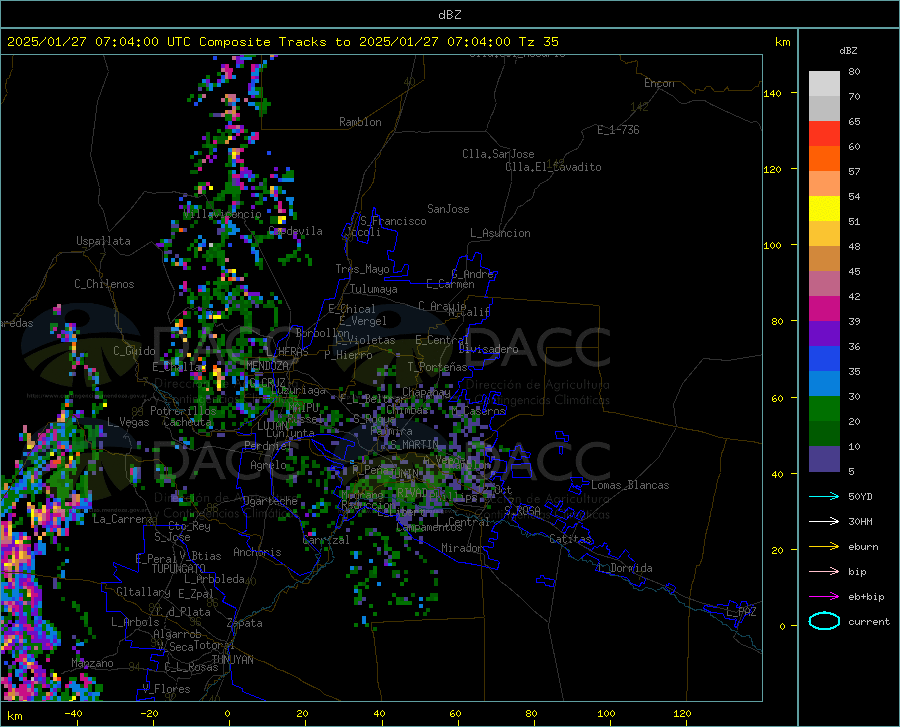Select the 57-60 dBZ orange swatch

(824, 159)
